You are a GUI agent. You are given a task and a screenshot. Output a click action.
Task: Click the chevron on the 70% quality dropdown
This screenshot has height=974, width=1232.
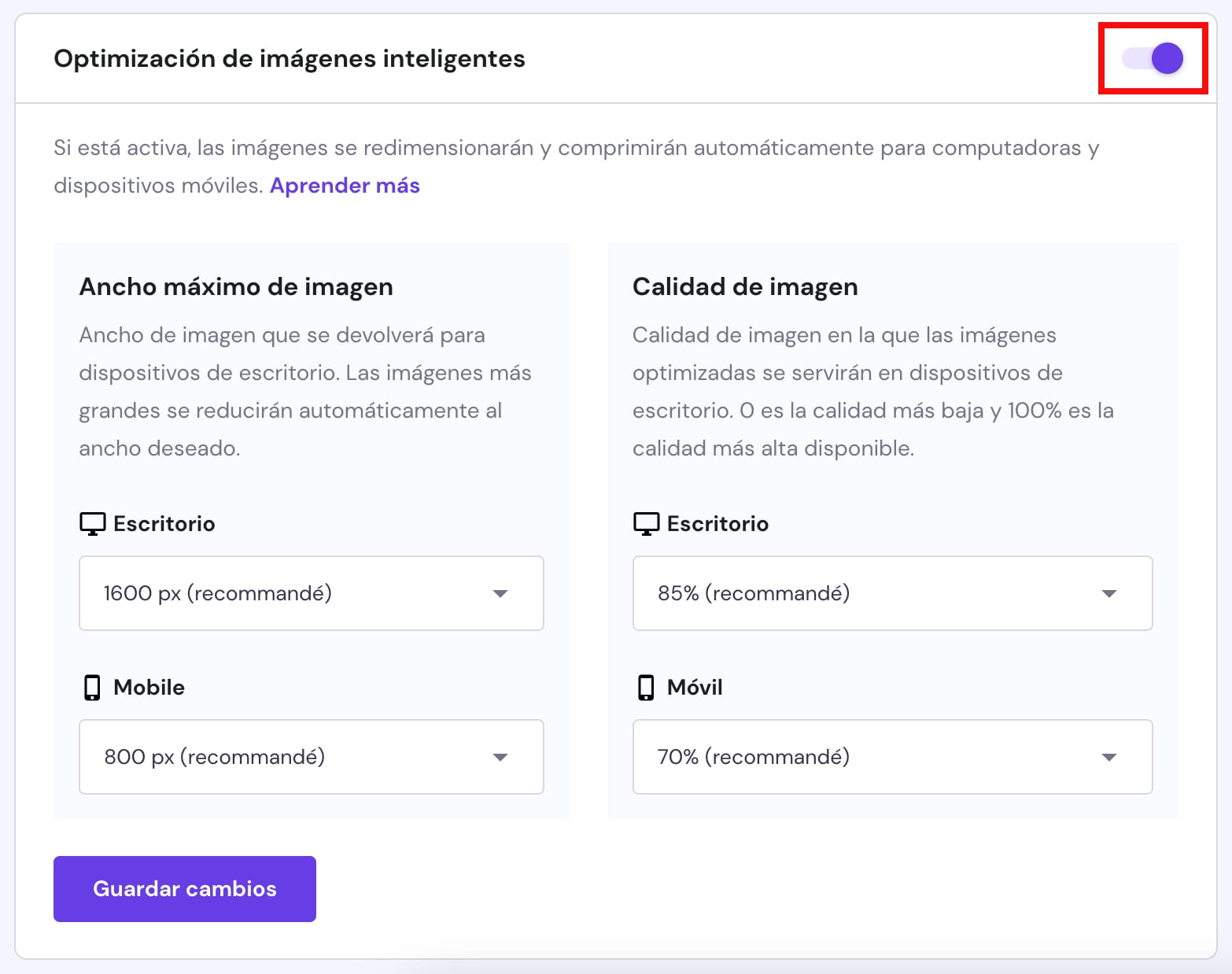point(1109,757)
